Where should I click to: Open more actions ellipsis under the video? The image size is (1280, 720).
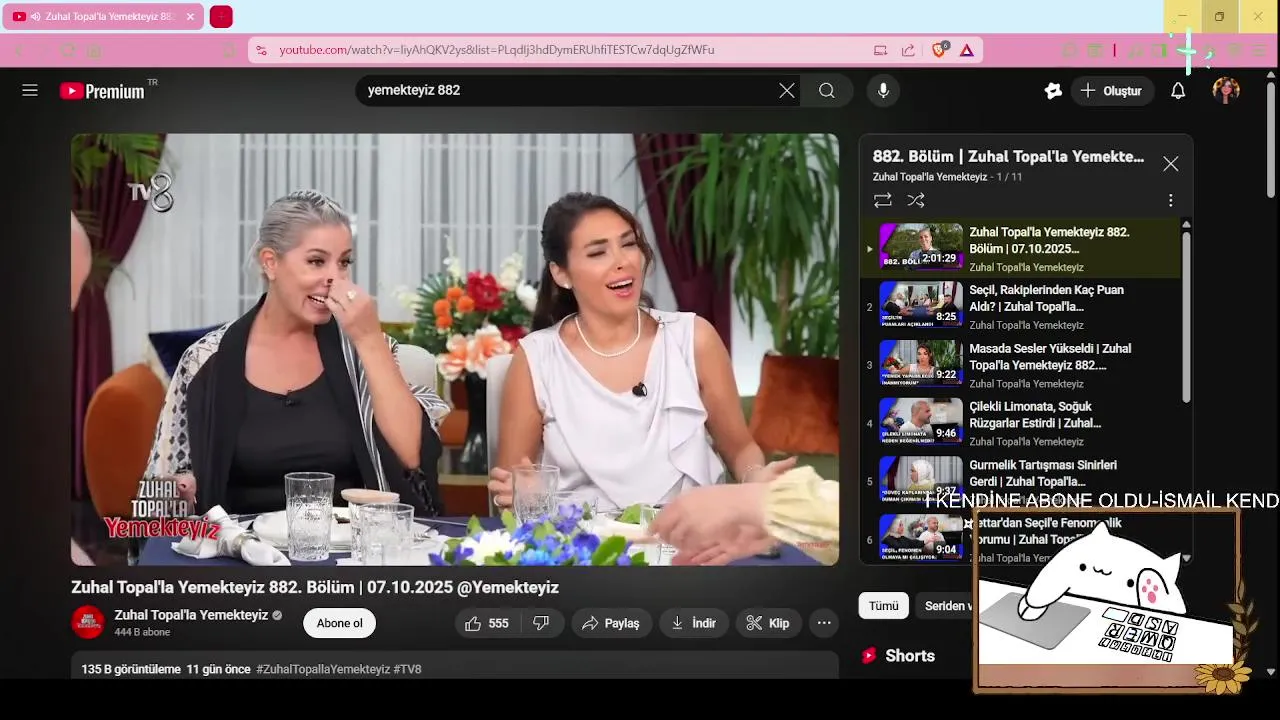click(x=824, y=623)
